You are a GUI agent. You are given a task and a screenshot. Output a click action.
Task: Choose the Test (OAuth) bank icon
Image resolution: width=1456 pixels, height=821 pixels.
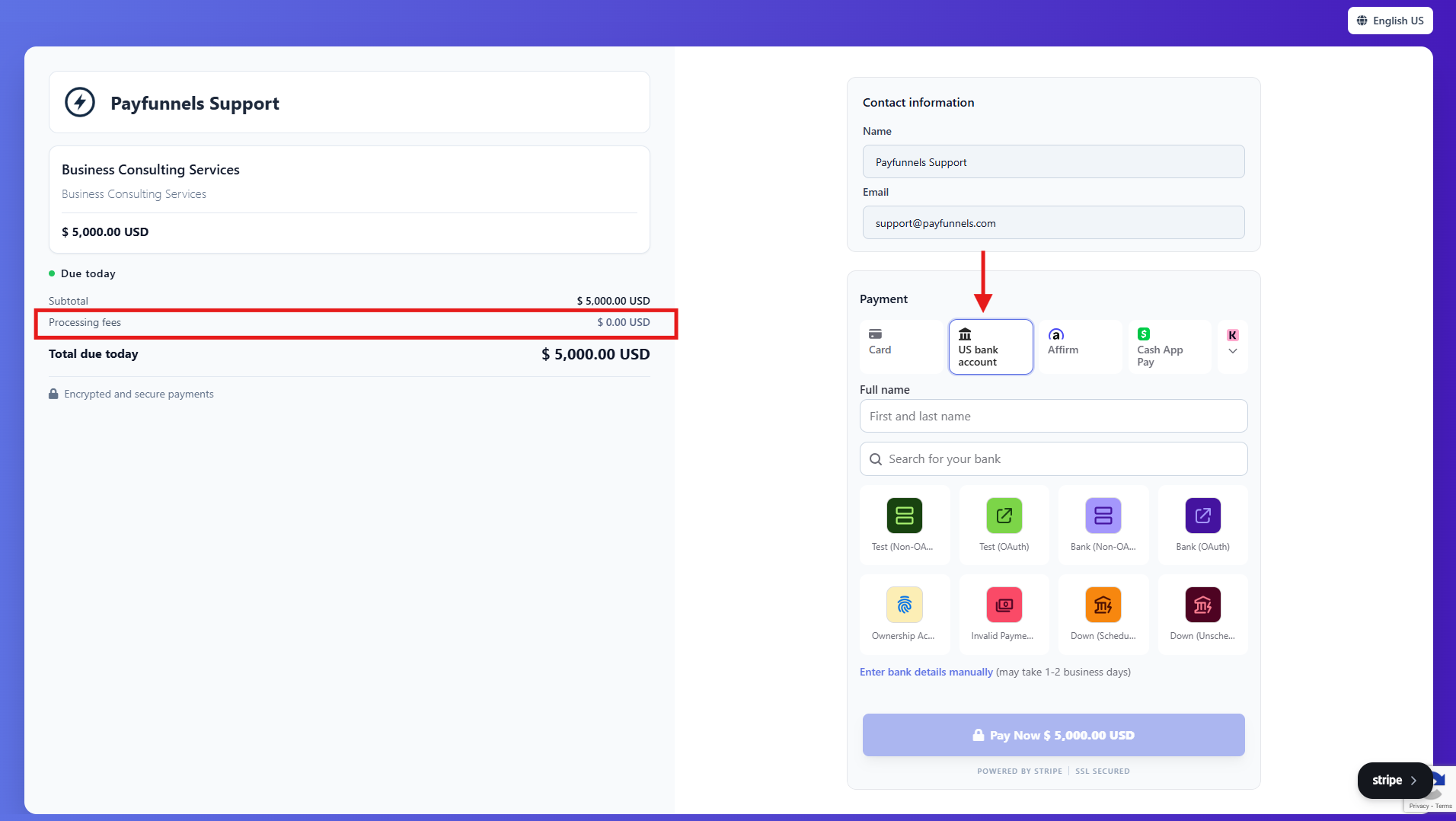pos(1004,516)
